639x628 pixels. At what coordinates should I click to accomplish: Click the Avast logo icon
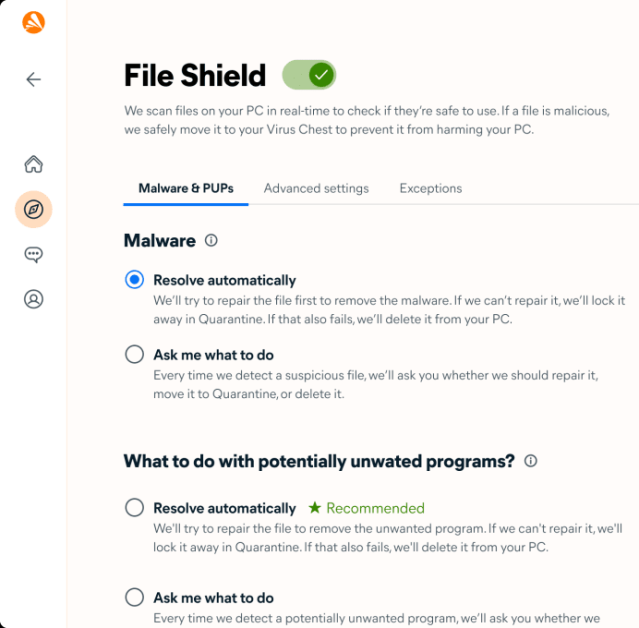click(x=33, y=22)
